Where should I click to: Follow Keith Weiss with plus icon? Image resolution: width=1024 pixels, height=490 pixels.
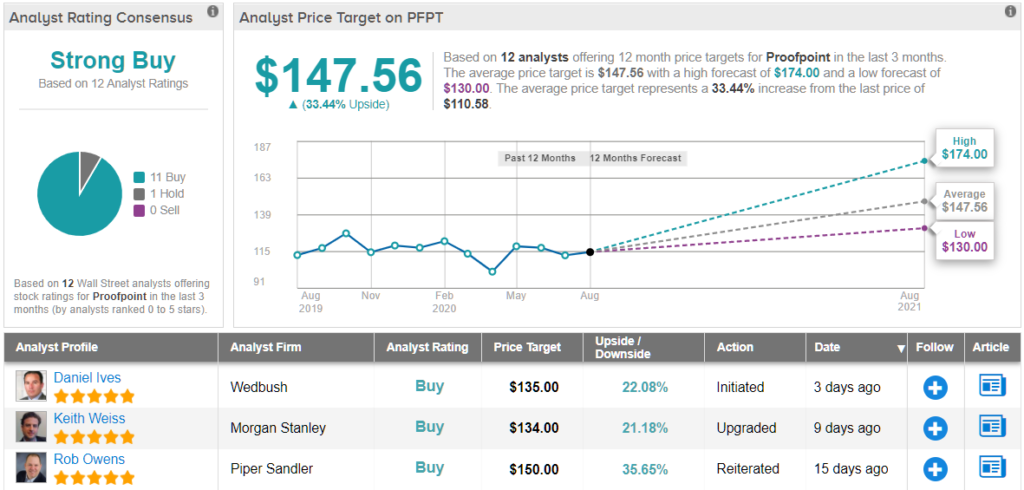(x=935, y=429)
